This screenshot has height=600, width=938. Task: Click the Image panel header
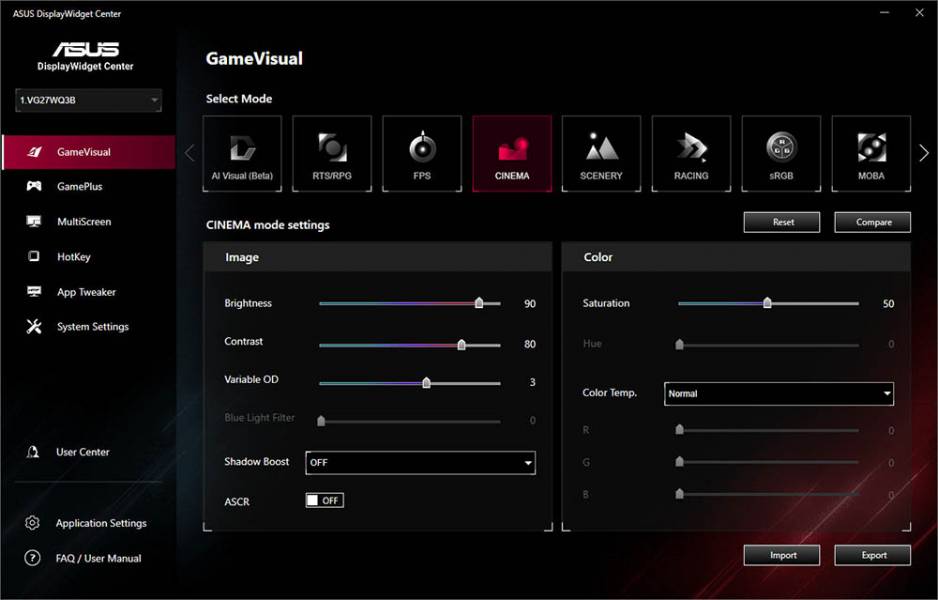point(377,257)
